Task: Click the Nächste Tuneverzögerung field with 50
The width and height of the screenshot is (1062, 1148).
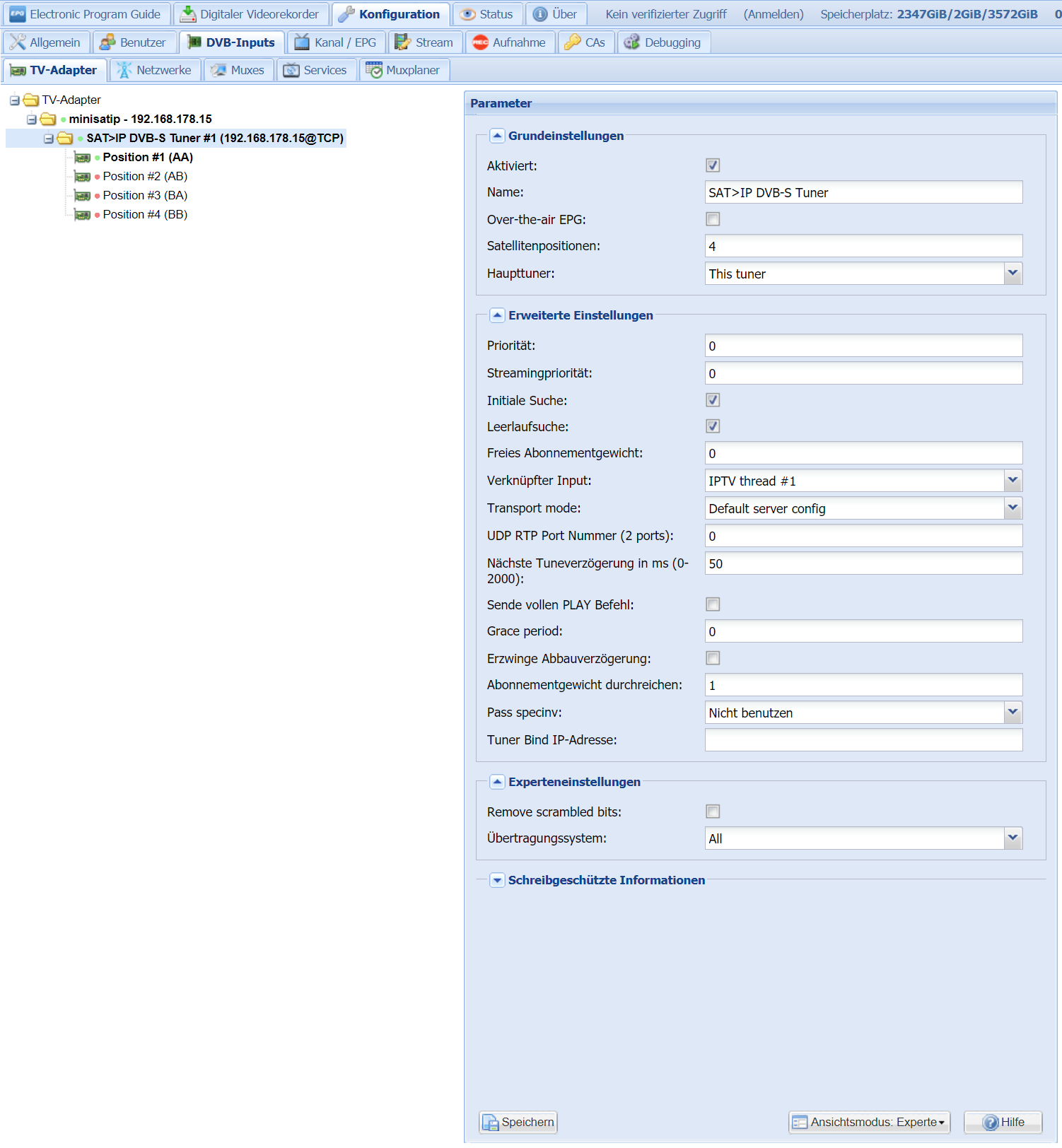Action: pos(863,563)
